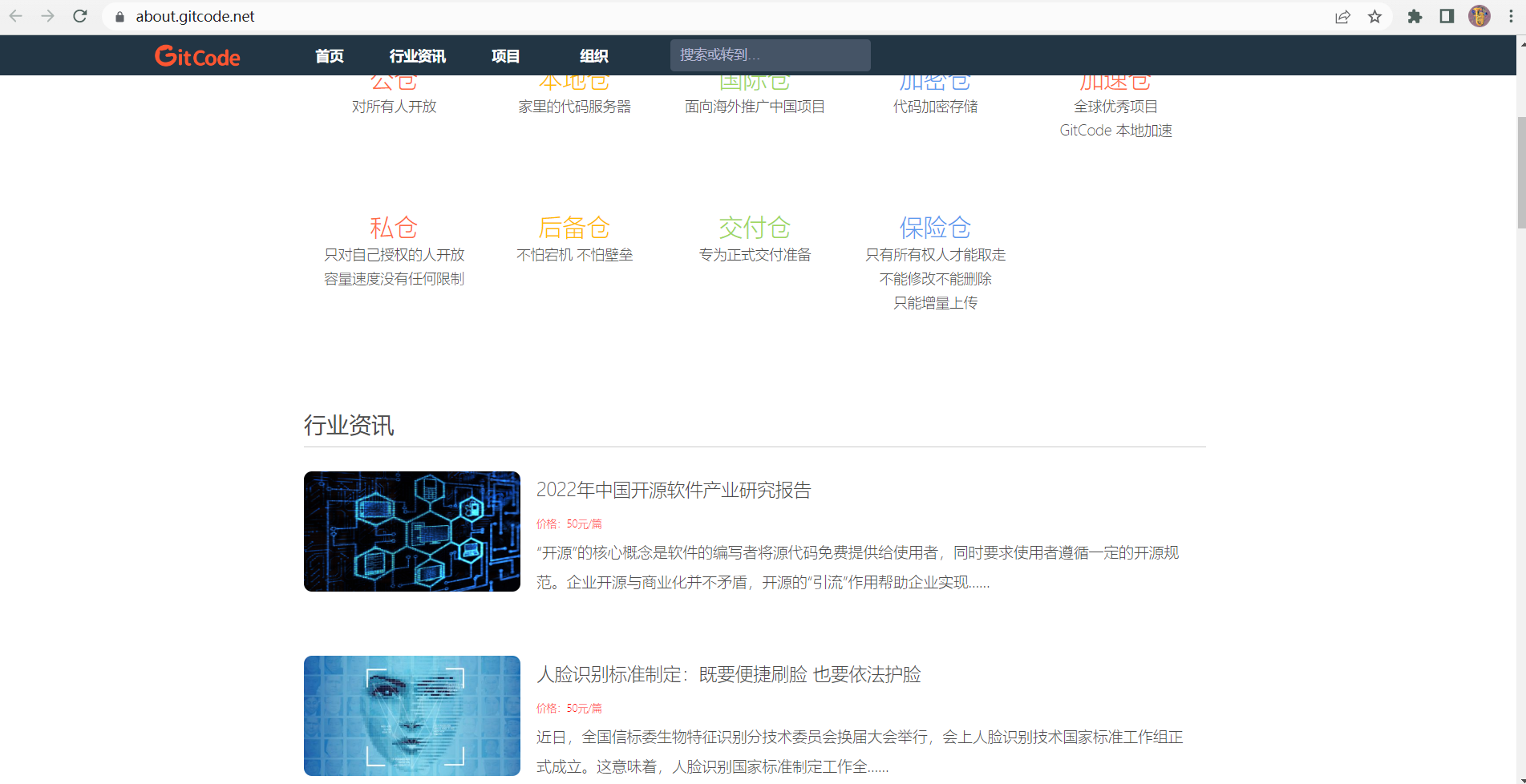The height and width of the screenshot is (784, 1526).
Task: Click the padlock site info icon
Action: click(119, 17)
